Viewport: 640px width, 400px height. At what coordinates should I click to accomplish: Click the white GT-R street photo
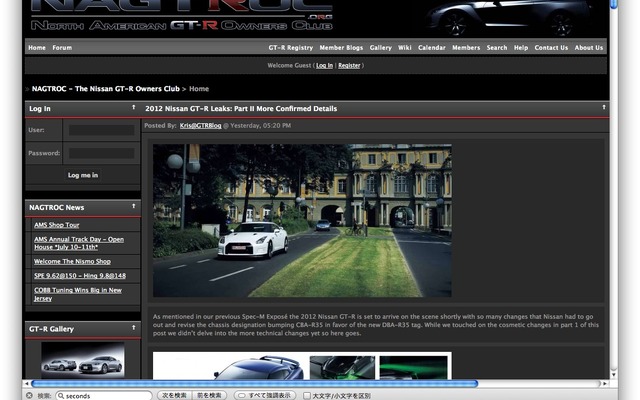(302, 220)
